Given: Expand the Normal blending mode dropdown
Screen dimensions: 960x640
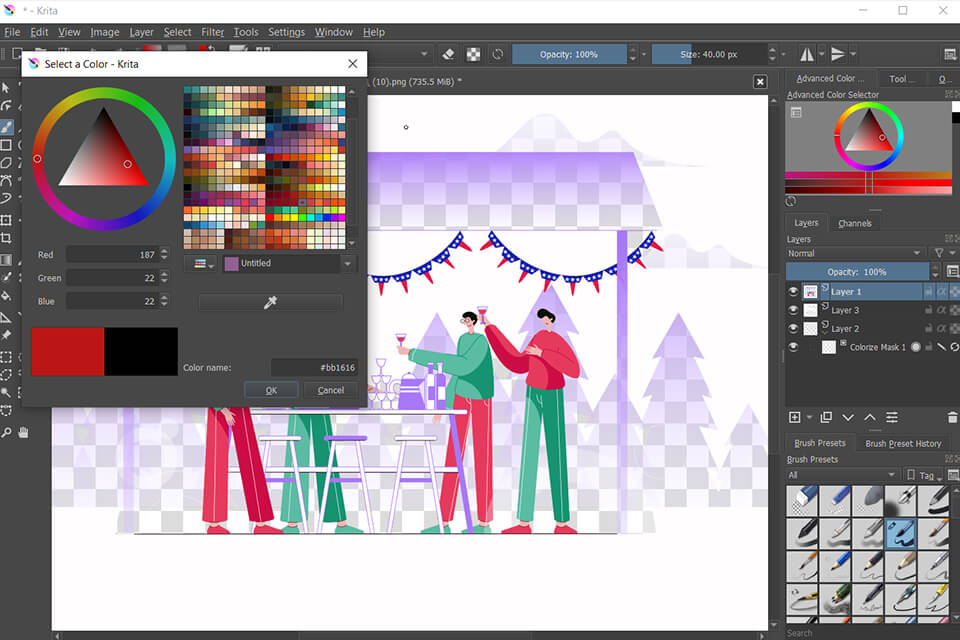Looking at the screenshot, I should tap(855, 253).
